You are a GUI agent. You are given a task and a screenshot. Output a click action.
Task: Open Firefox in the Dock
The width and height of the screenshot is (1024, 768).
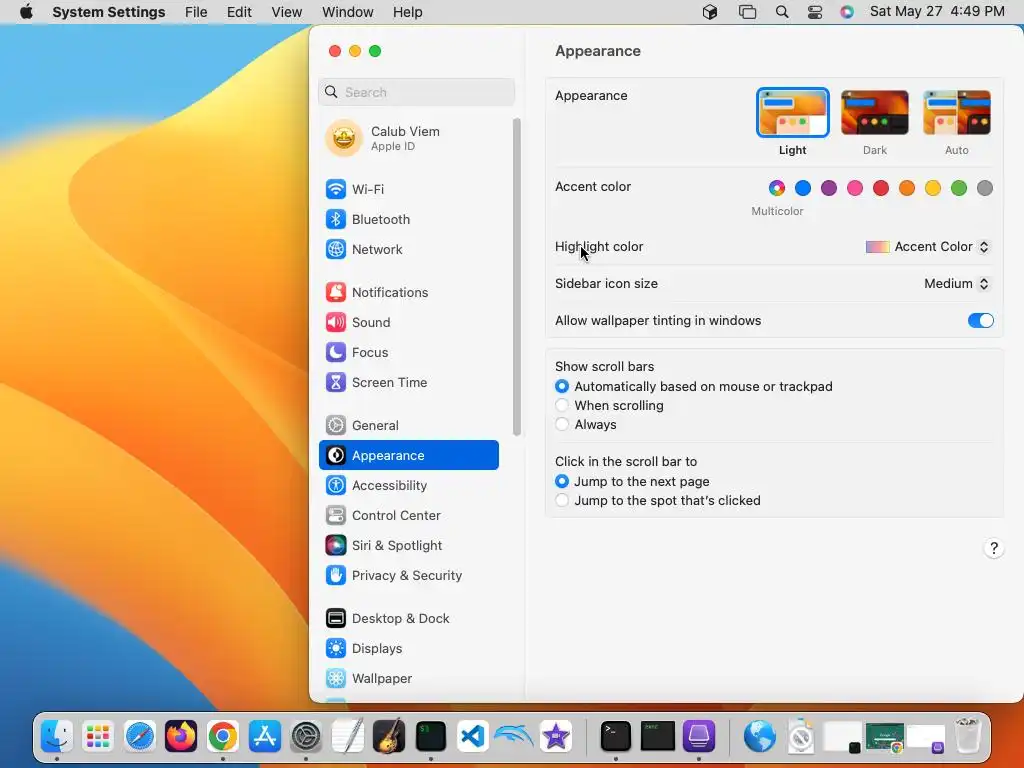click(181, 737)
